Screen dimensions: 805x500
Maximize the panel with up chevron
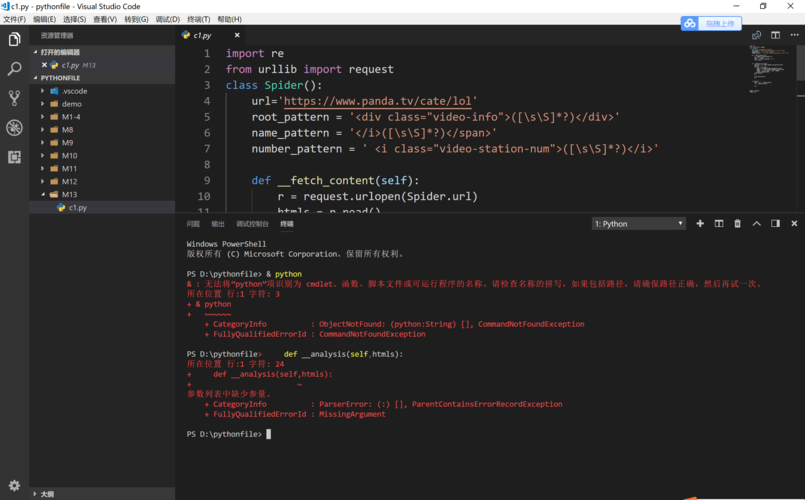point(756,223)
